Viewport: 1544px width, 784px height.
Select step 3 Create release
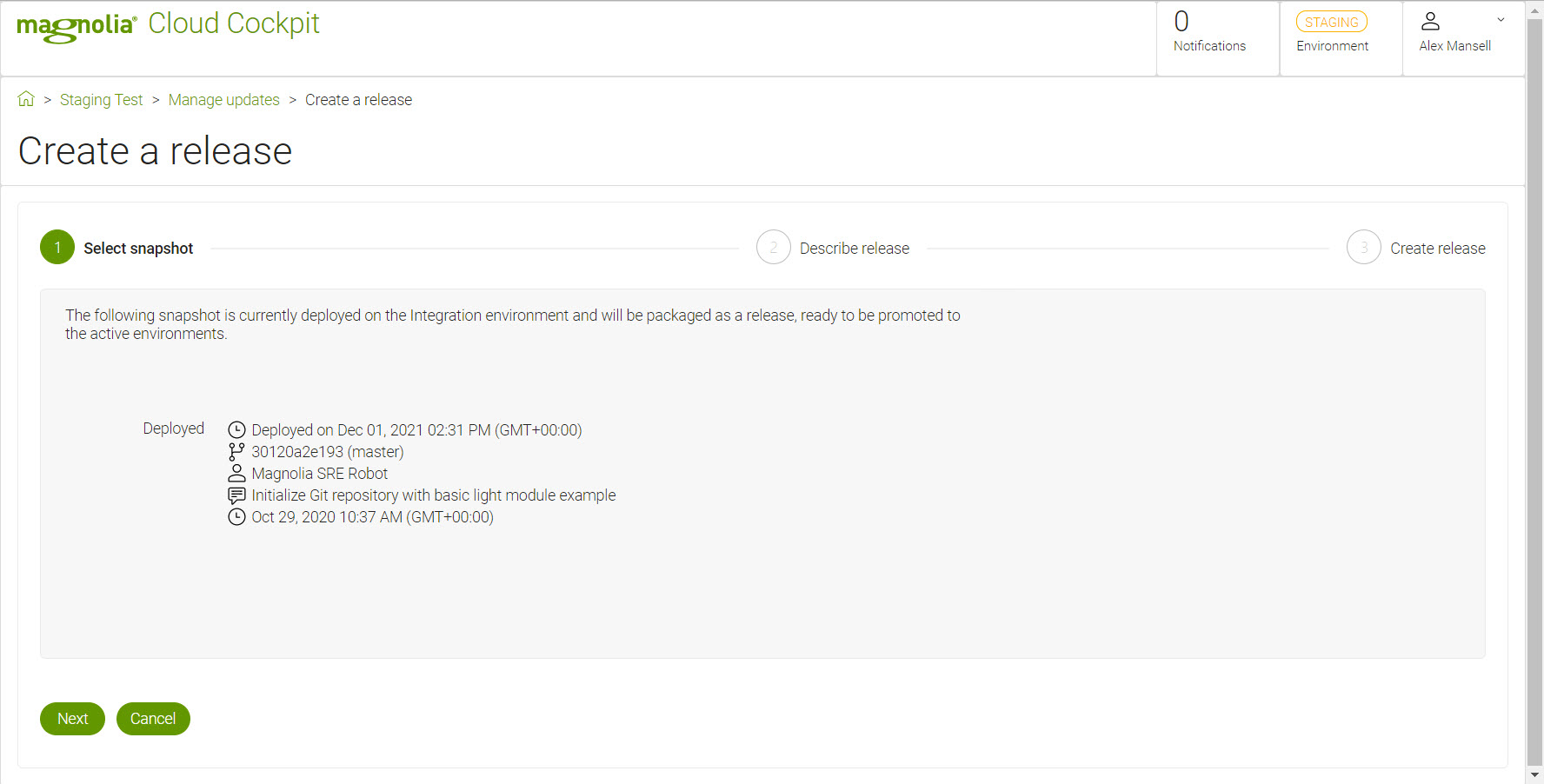[1416, 248]
